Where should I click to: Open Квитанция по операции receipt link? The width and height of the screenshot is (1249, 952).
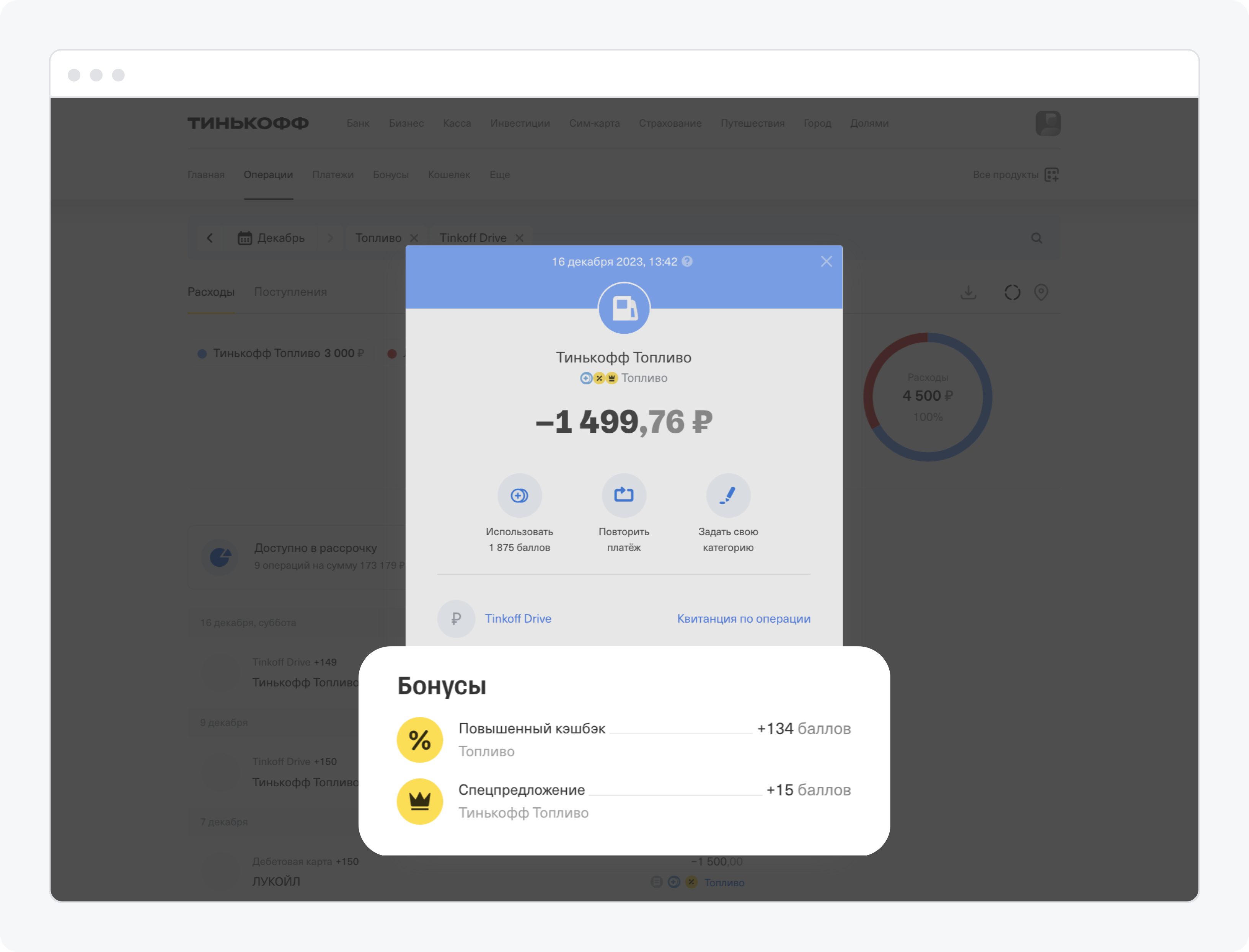744,618
